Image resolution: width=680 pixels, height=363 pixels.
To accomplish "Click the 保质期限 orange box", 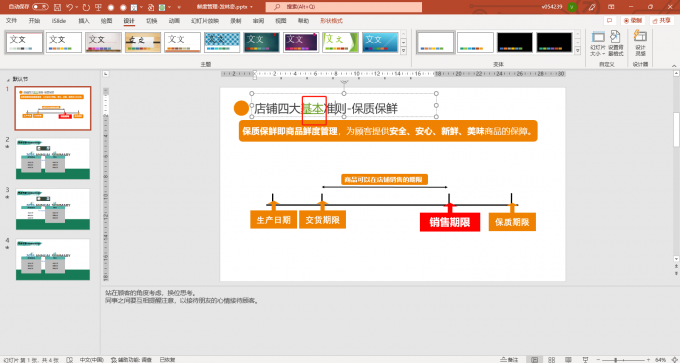I will 512,222.
